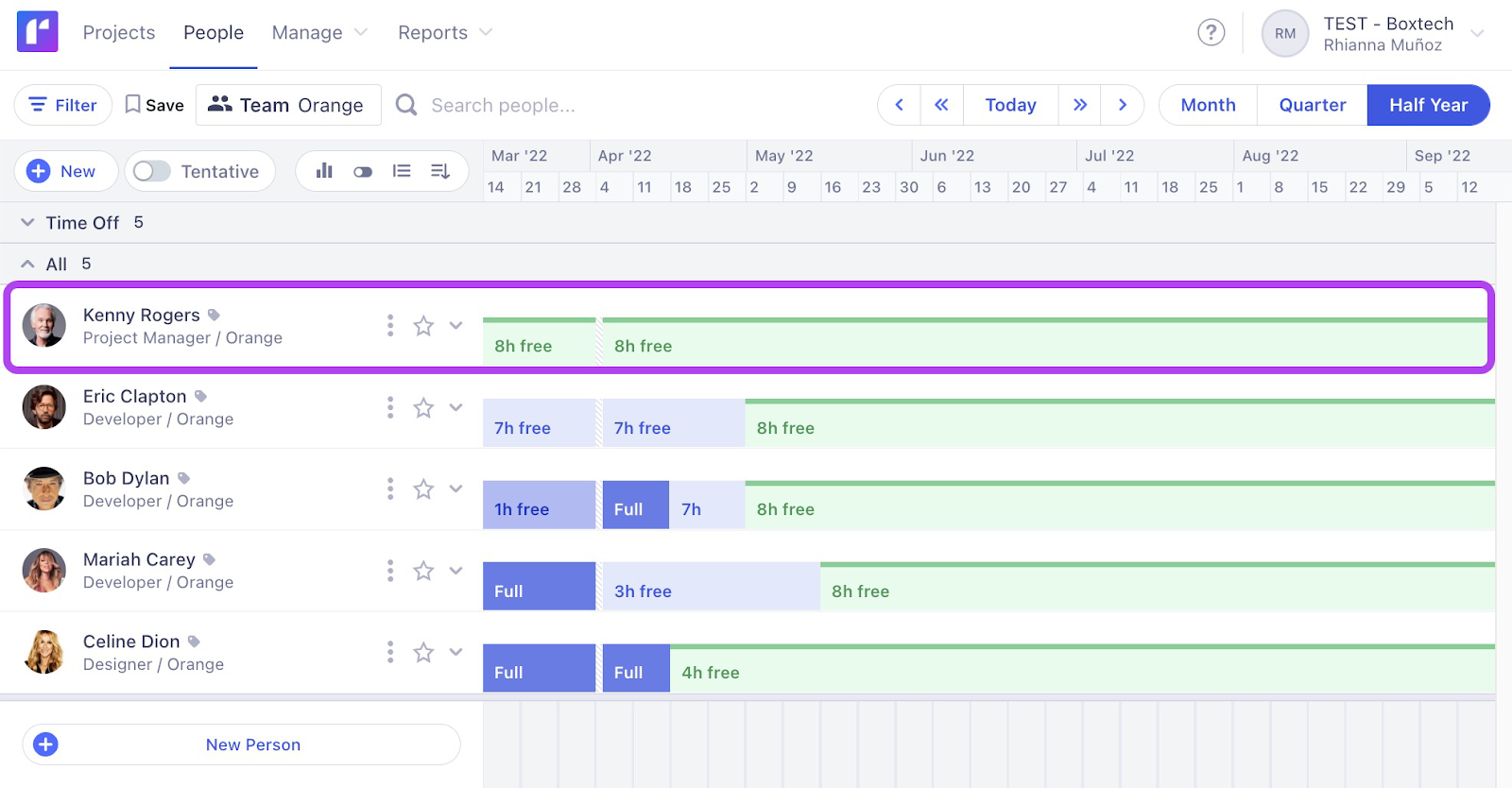Click Mariah Carey's Full allocation block
The height and width of the screenshot is (788, 1512).
[539, 588]
